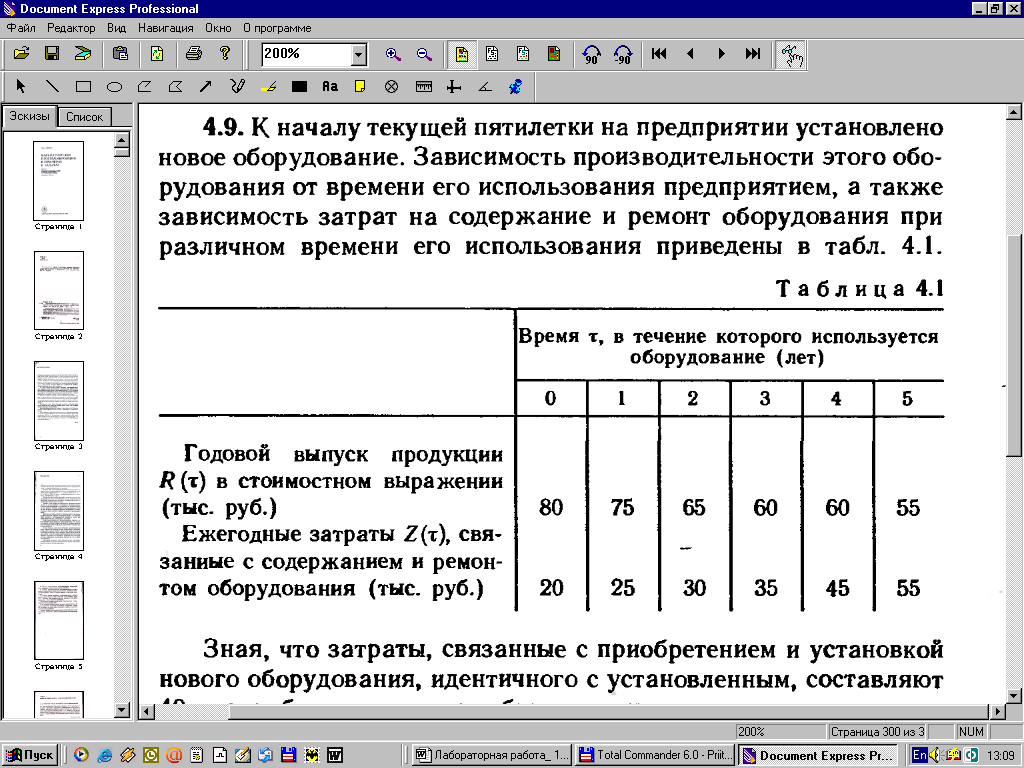The width and height of the screenshot is (1024, 768).
Task: Click the blue figure icon in annotation toolbar
Action: coord(515,86)
